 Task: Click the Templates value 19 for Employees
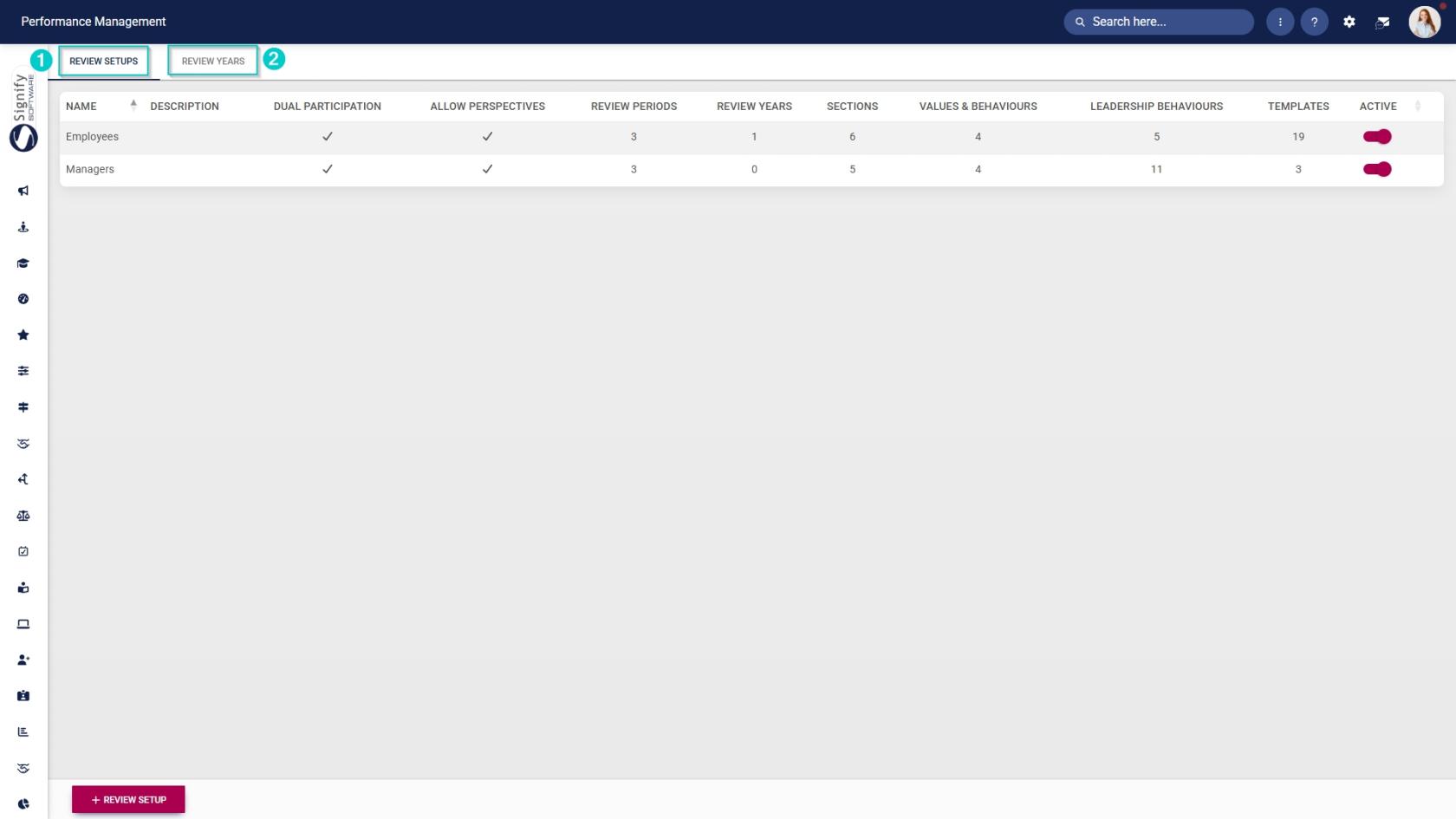tap(1298, 137)
